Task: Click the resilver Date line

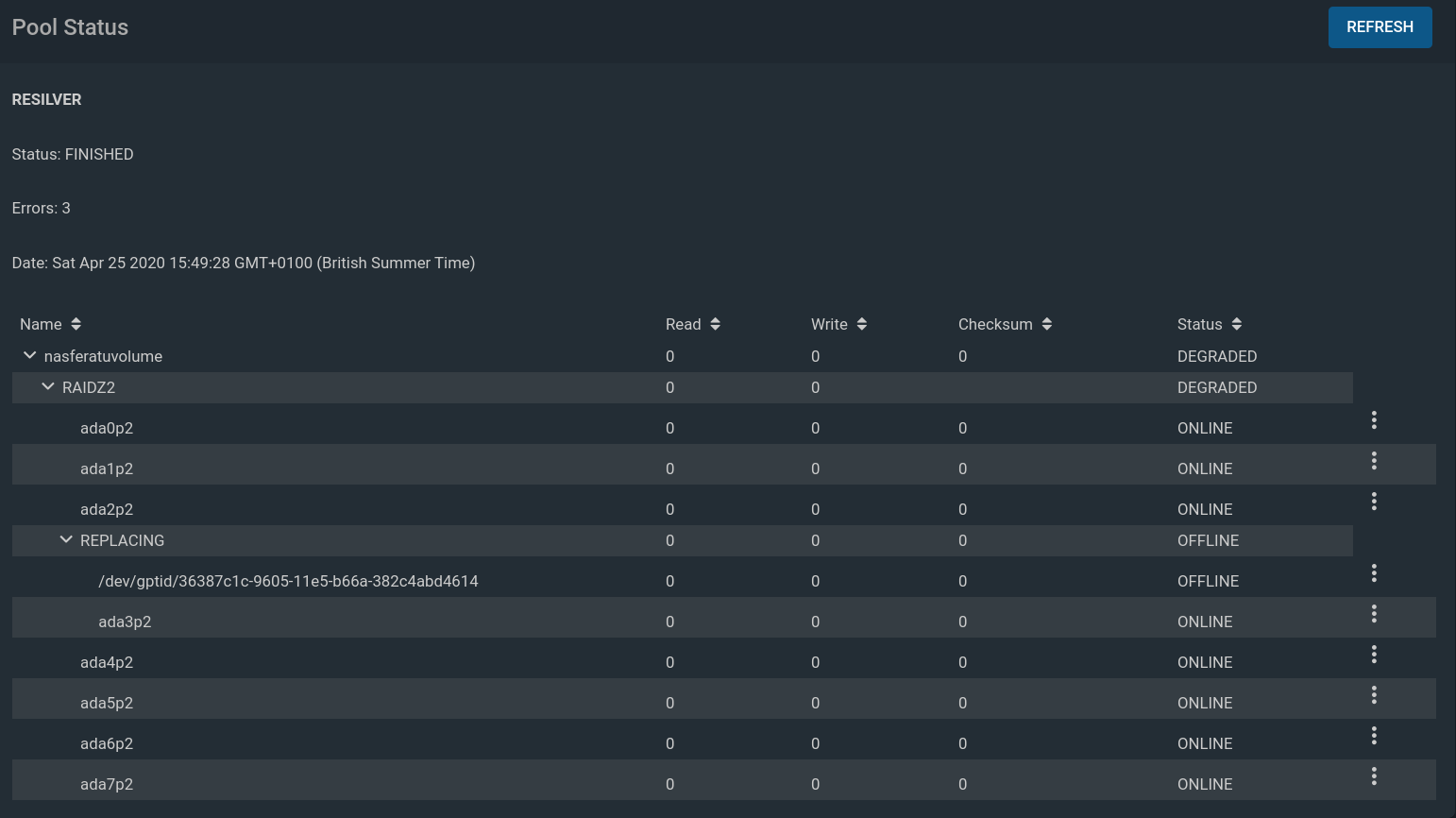Action: 244,263
